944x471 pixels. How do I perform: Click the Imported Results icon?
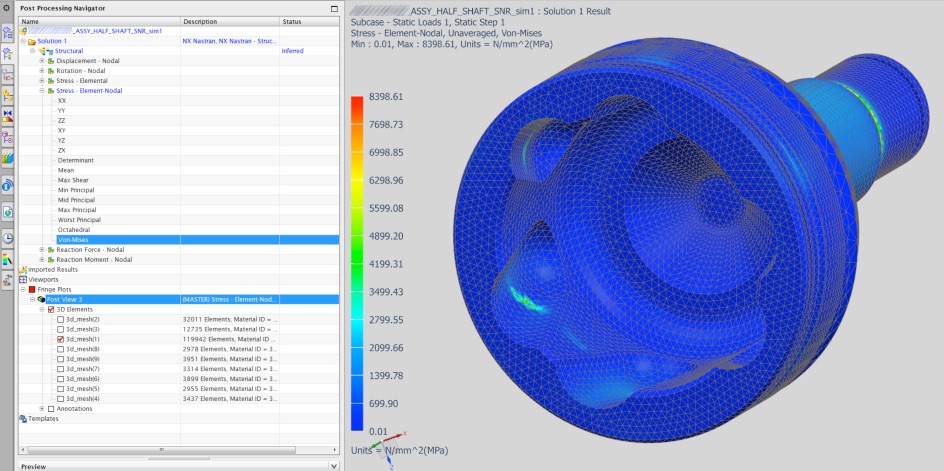23,269
